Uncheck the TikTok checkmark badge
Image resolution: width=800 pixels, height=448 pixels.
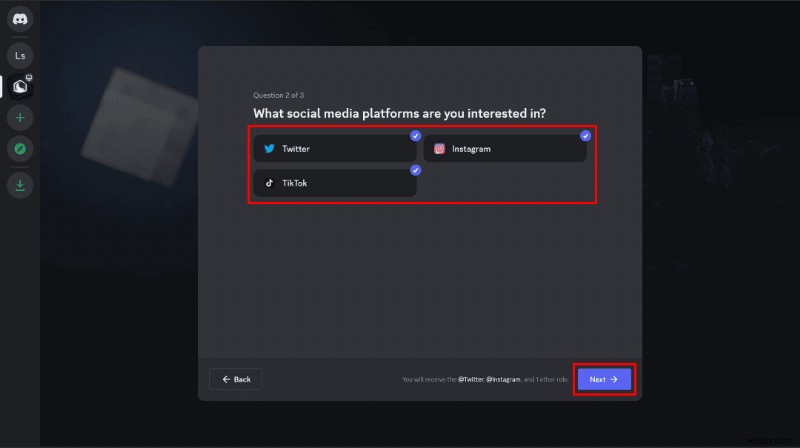tap(415, 170)
